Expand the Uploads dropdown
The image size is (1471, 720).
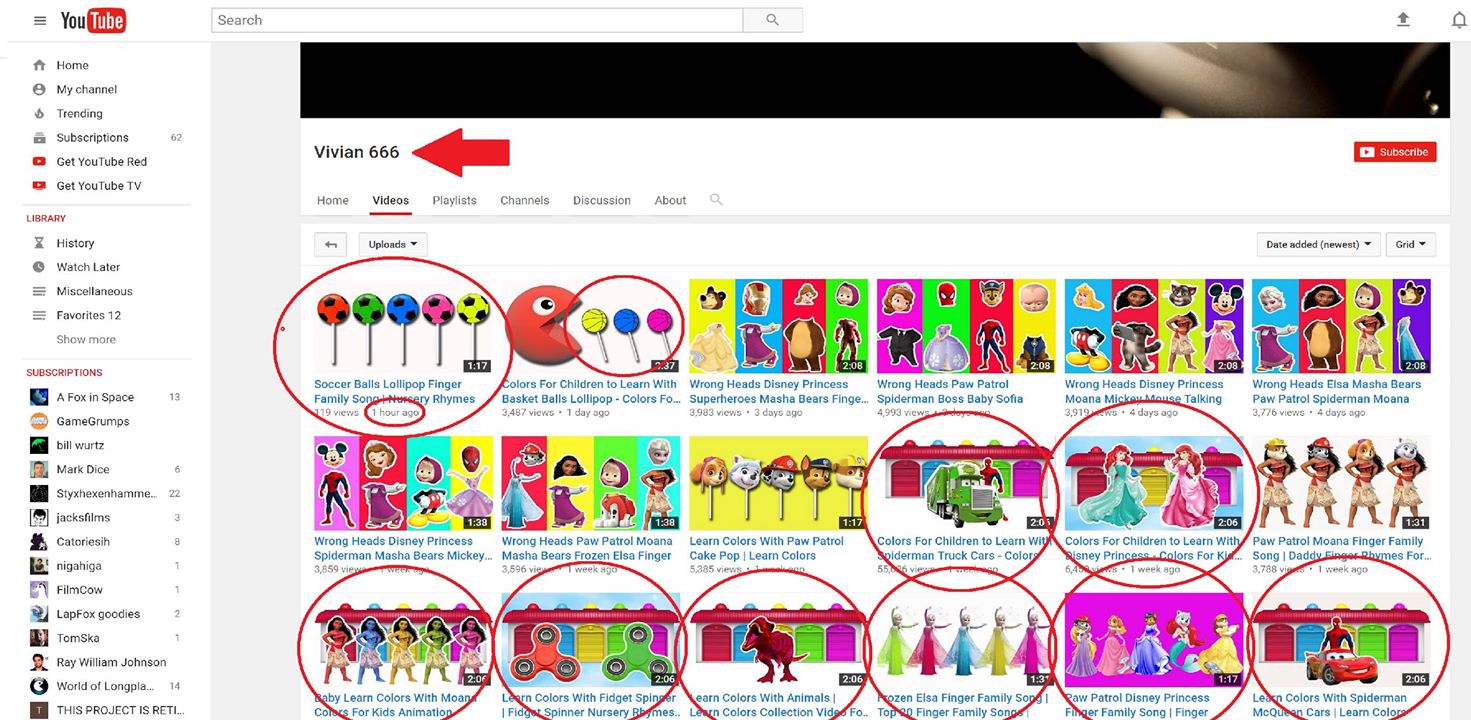click(x=393, y=244)
